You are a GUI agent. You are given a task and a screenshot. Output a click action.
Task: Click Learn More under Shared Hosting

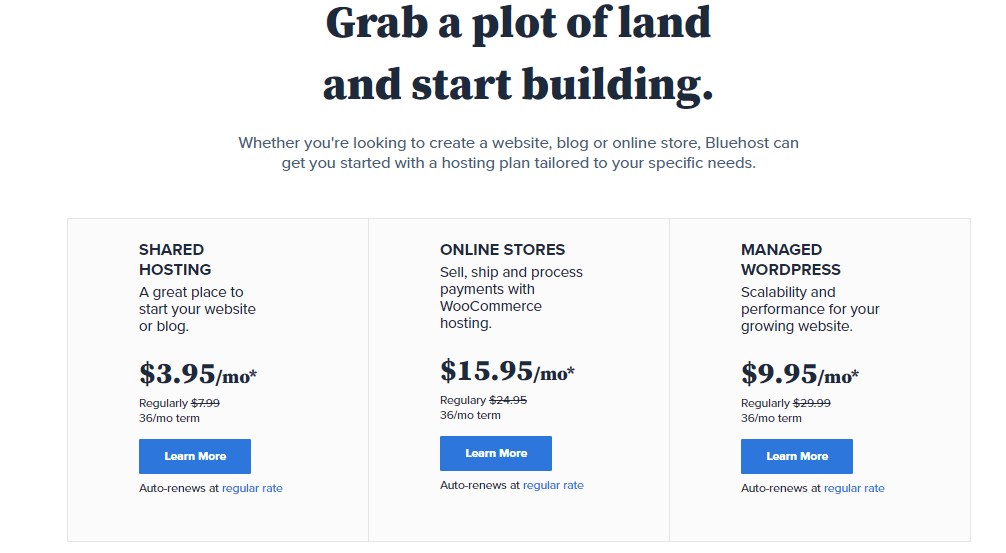[x=194, y=456]
